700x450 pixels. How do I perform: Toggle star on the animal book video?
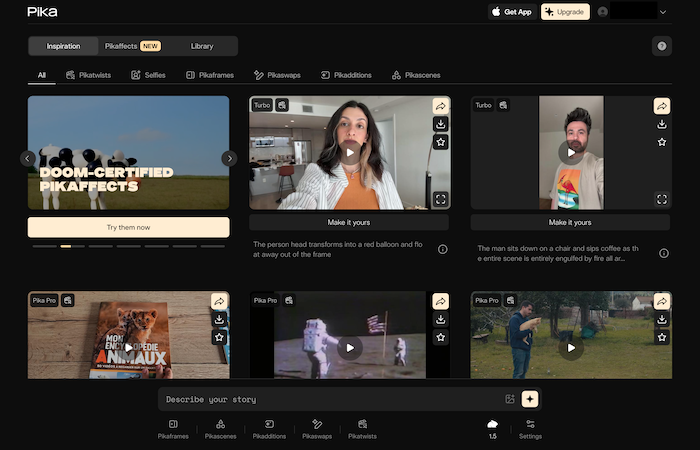[219, 338]
